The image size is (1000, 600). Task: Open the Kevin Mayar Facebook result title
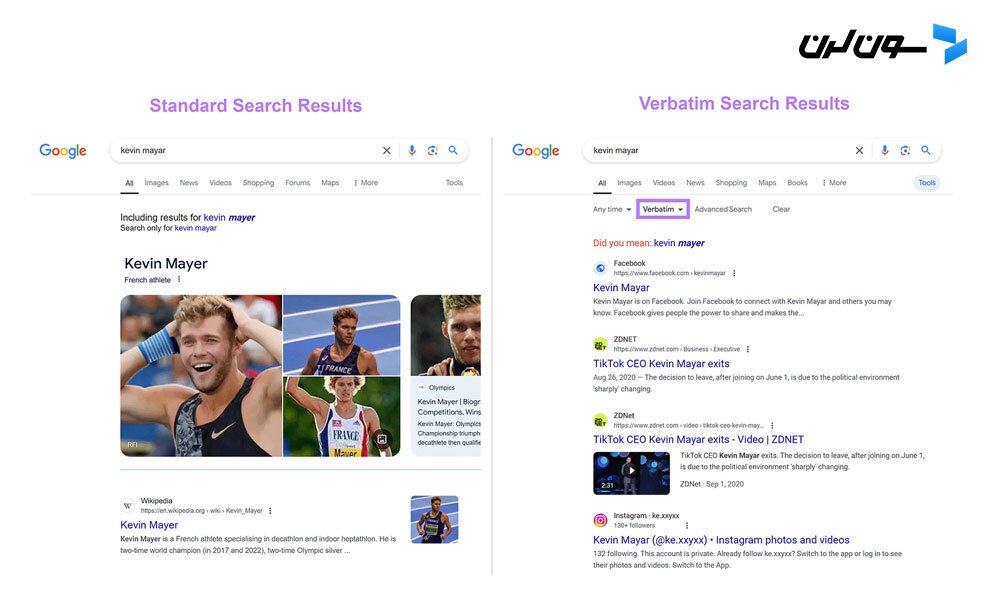click(621, 288)
